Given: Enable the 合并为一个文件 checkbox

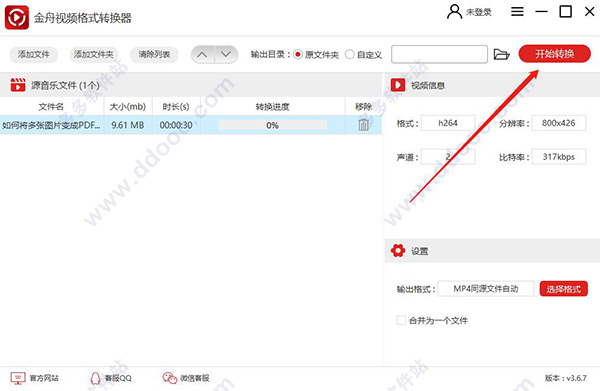Looking at the screenshot, I should click(x=401, y=320).
